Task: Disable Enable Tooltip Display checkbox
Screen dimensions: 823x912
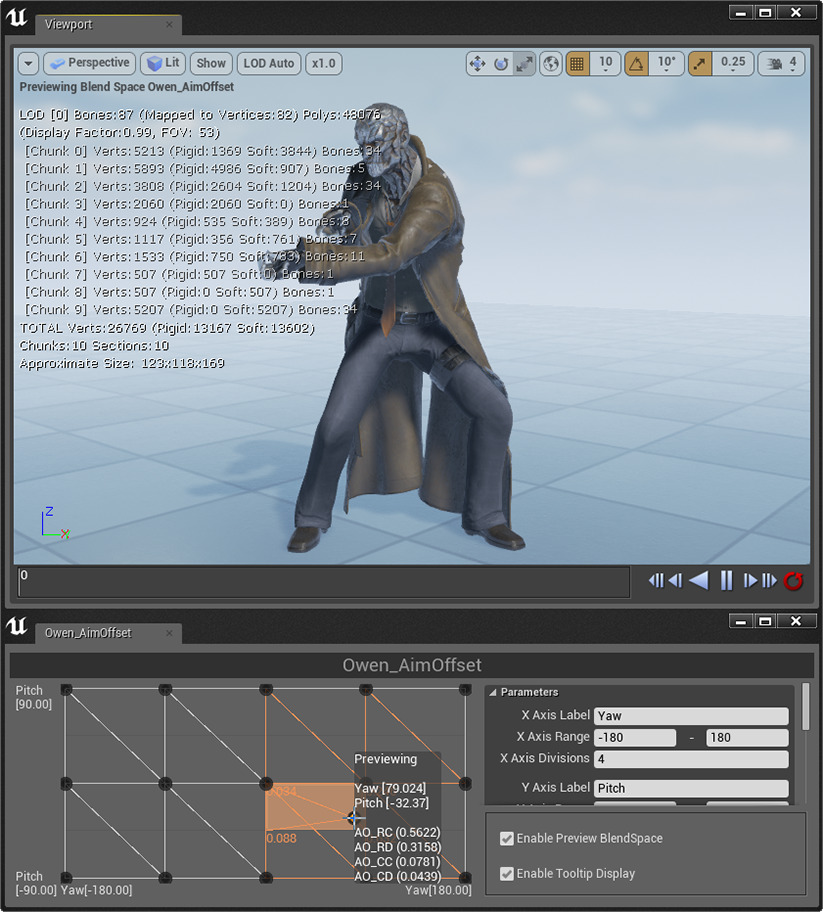Action: click(x=507, y=874)
